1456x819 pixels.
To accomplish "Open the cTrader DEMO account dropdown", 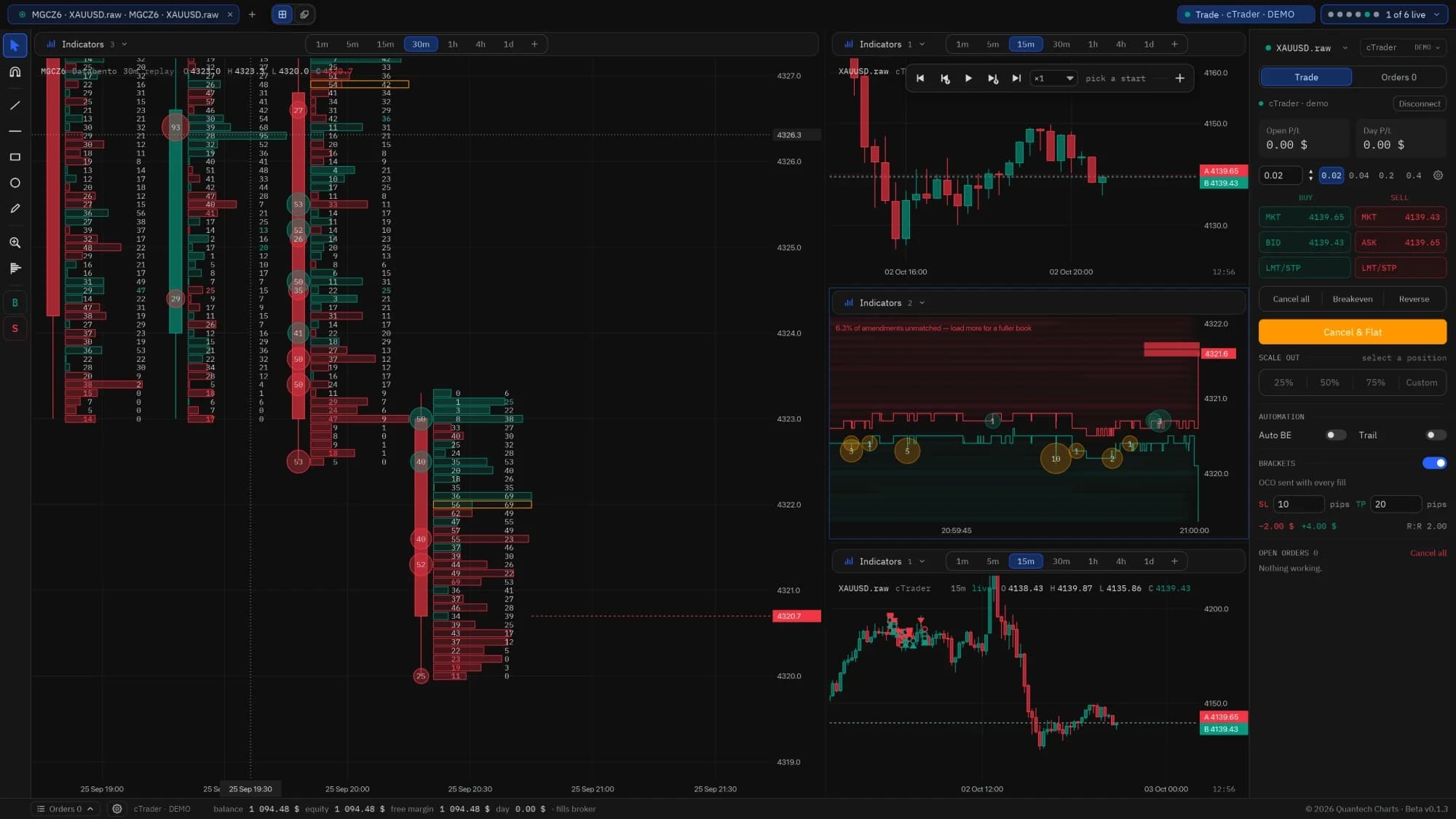I will (x=1401, y=47).
